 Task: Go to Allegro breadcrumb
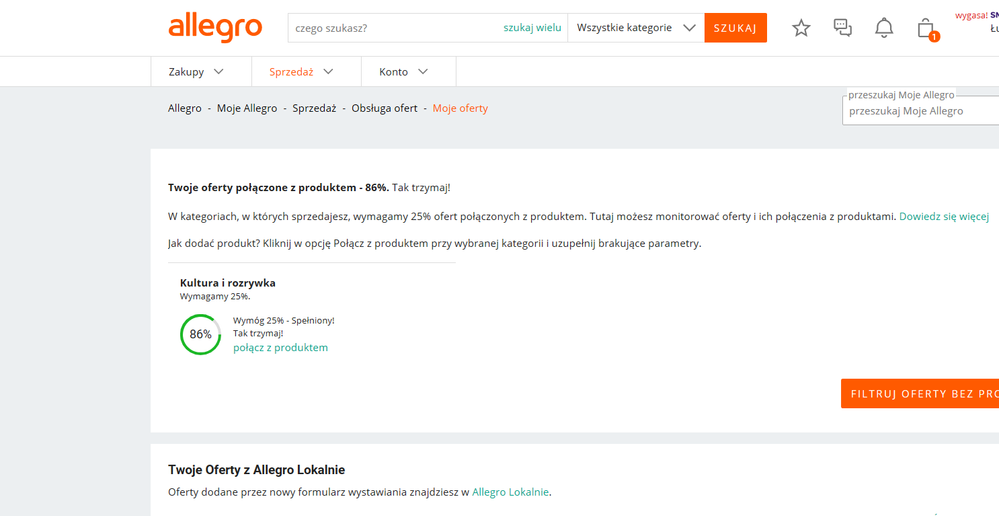[x=185, y=108]
